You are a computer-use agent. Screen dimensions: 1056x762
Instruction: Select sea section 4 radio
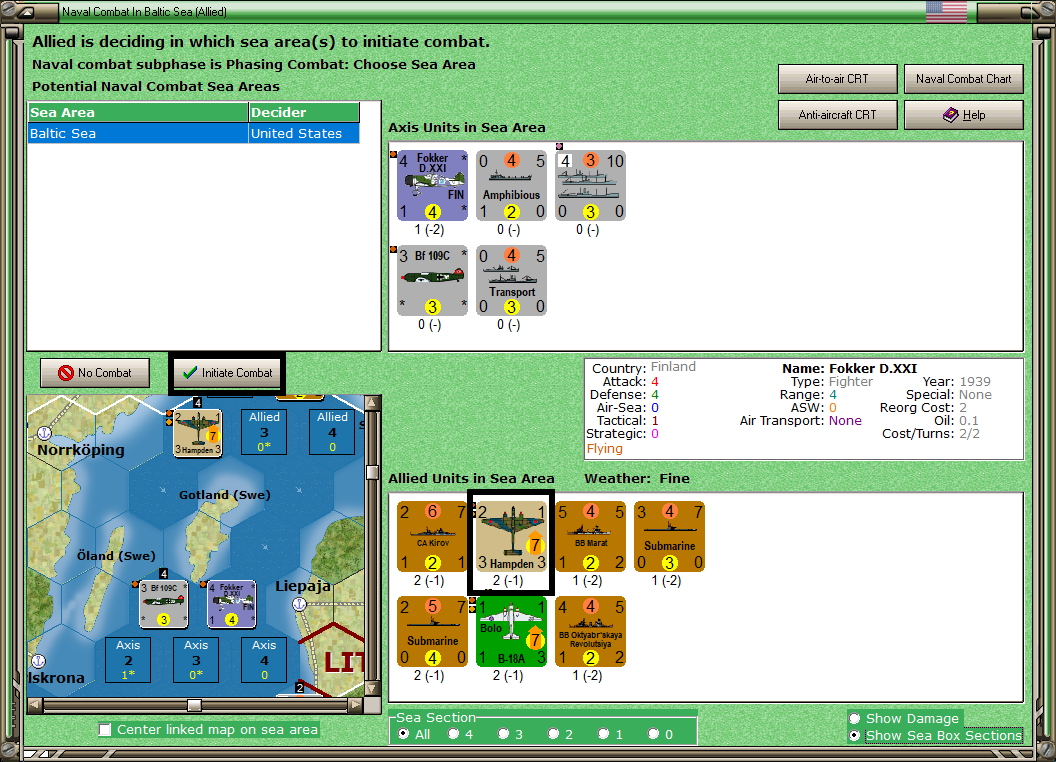[453, 734]
